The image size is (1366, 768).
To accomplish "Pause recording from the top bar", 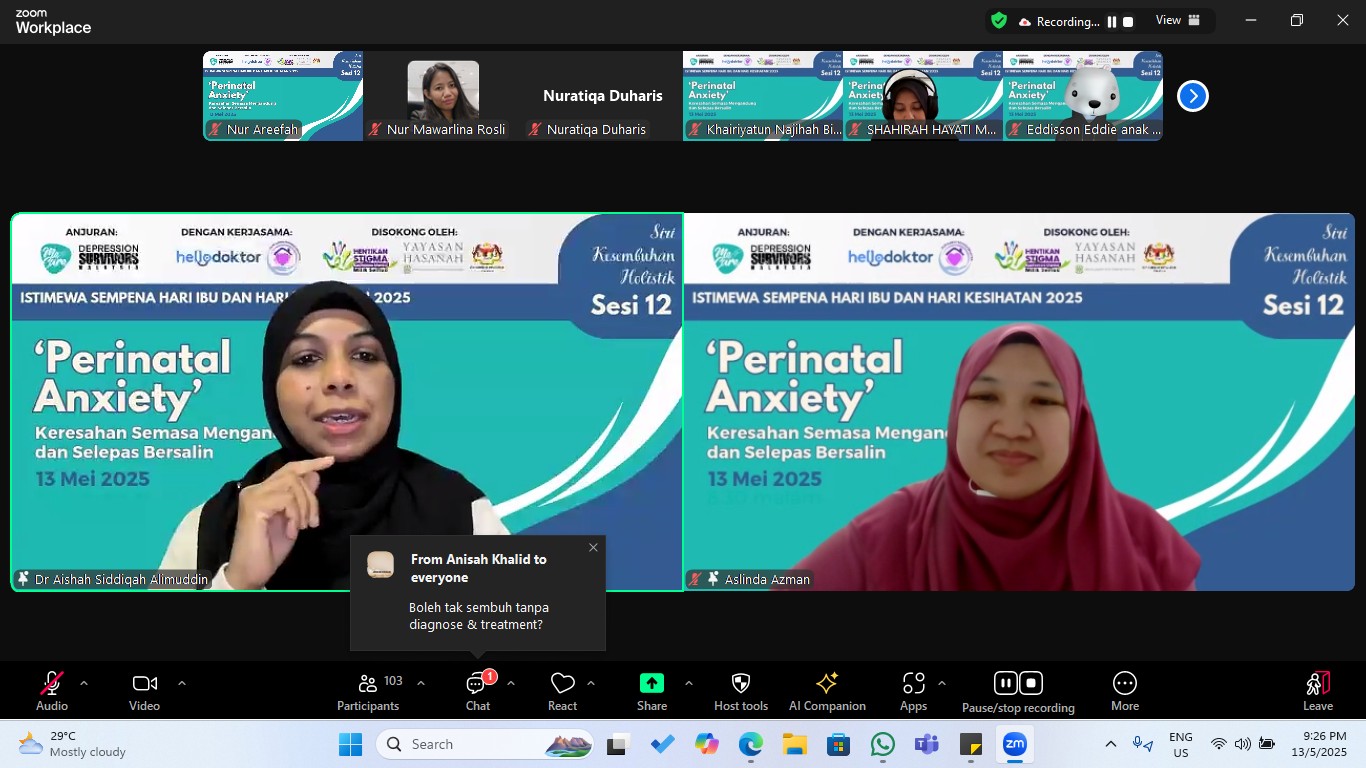I will 1111,21.
